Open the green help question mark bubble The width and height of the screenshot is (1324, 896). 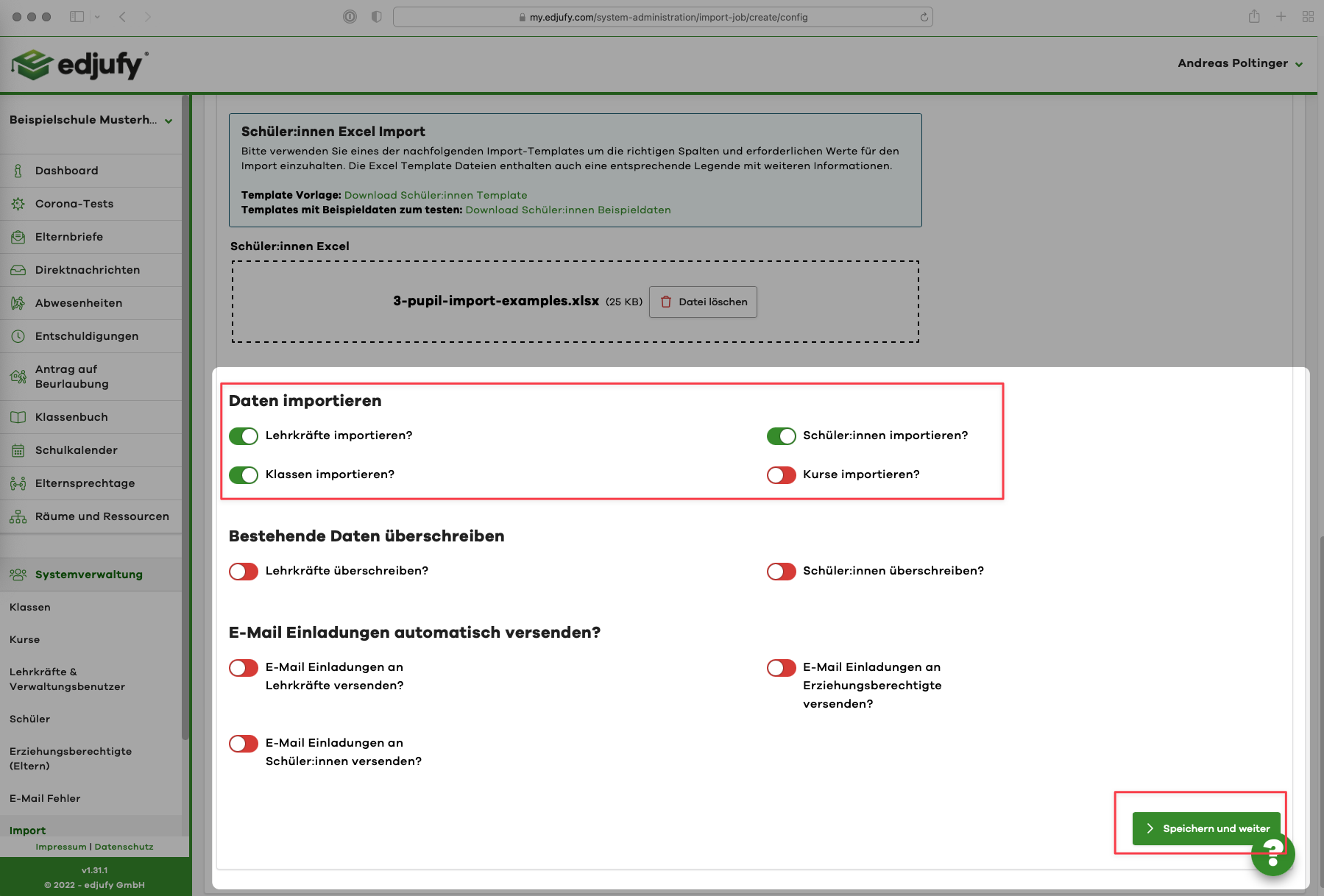pos(1273,855)
